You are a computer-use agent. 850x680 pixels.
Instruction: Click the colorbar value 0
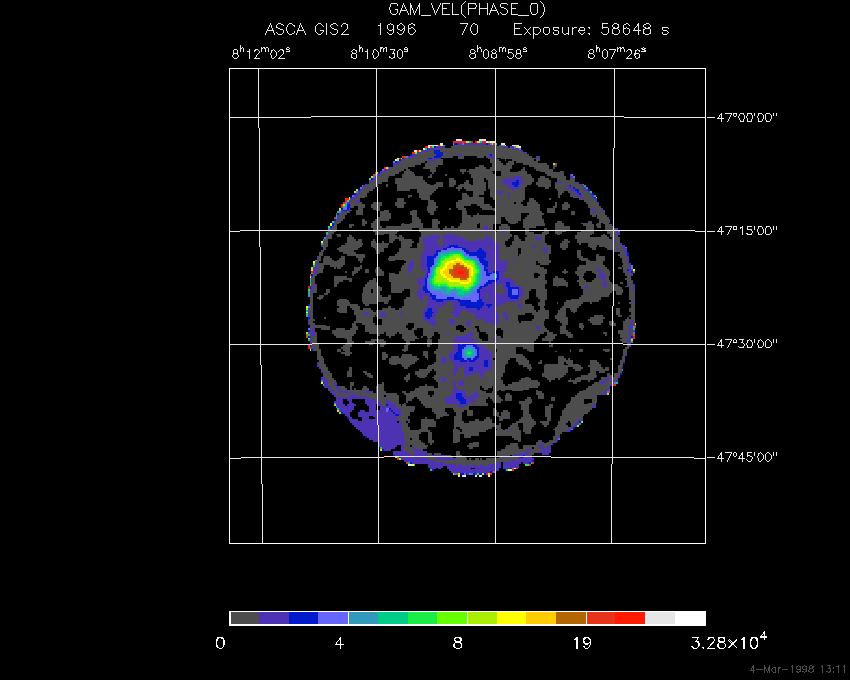pyautogui.click(x=220, y=644)
